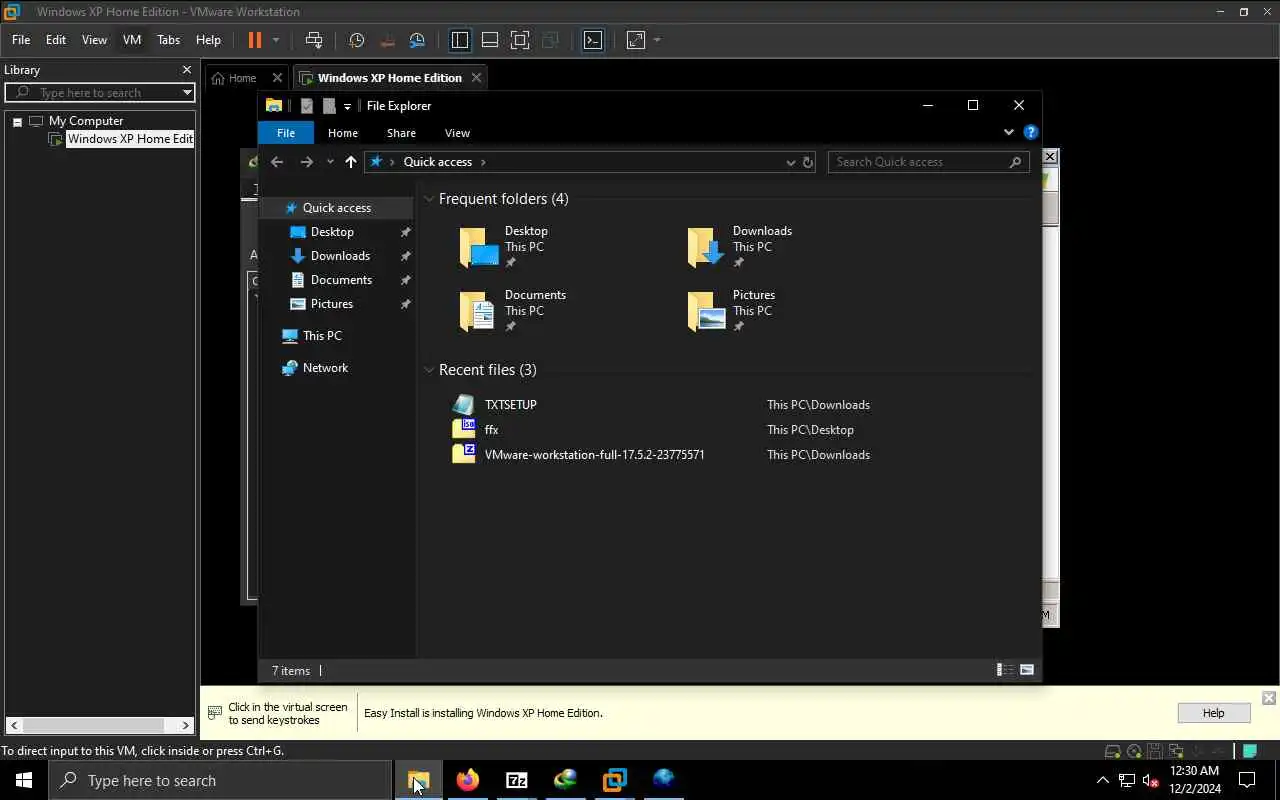Open the address bar history dropdown
This screenshot has height=800, width=1280.
(x=790, y=162)
